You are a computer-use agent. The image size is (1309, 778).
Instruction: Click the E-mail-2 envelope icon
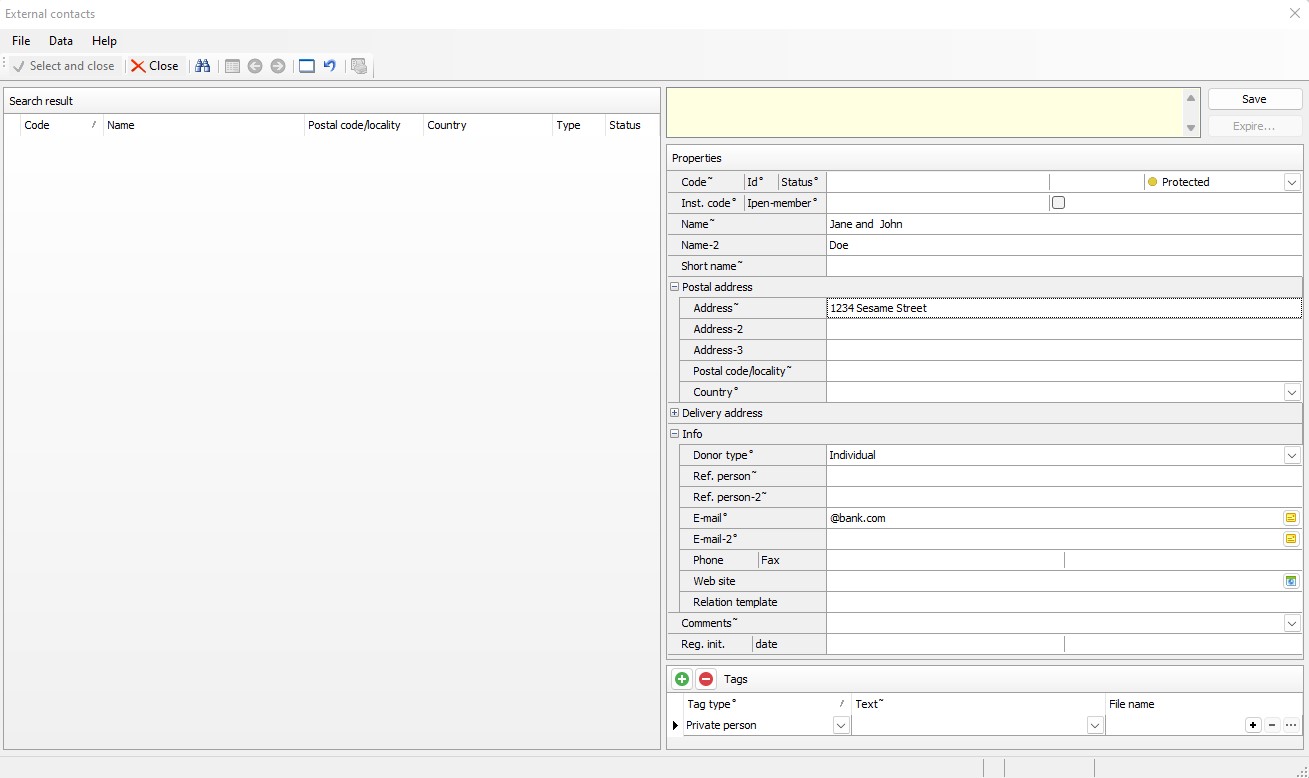point(1291,539)
